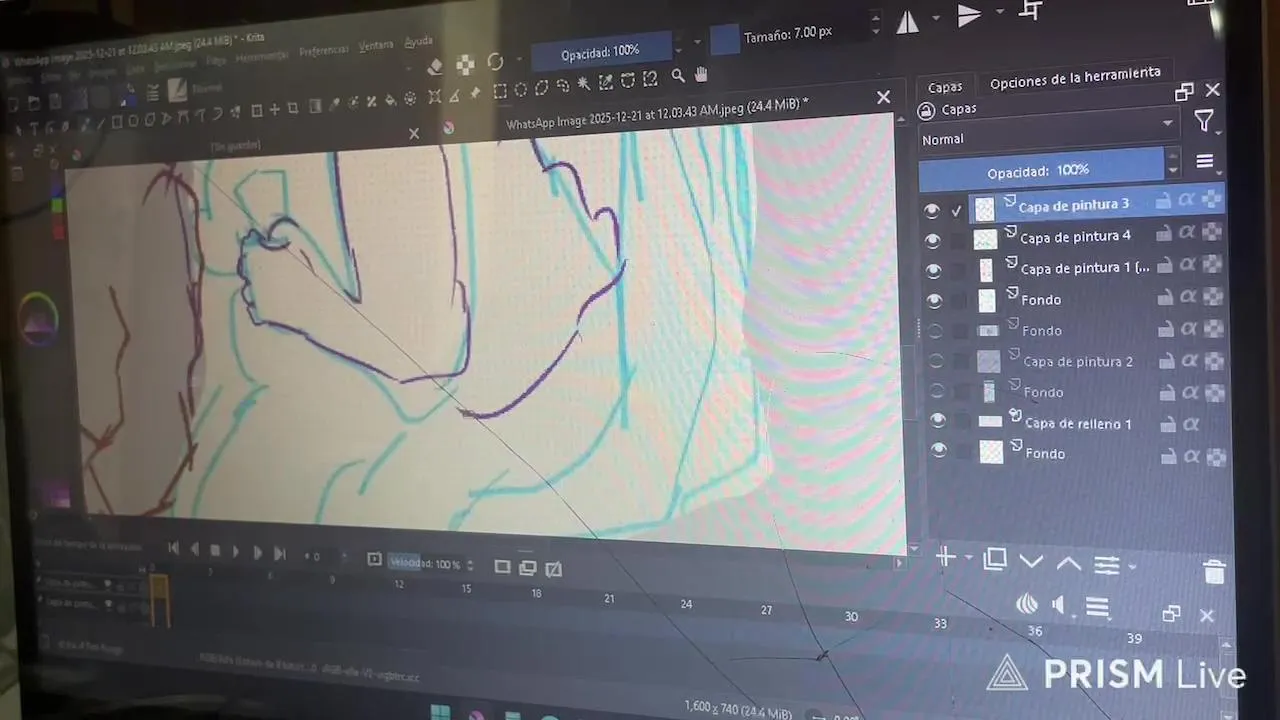Toggle lock on Capa de relleno 1
This screenshot has height=720, width=1280.
point(1167,425)
